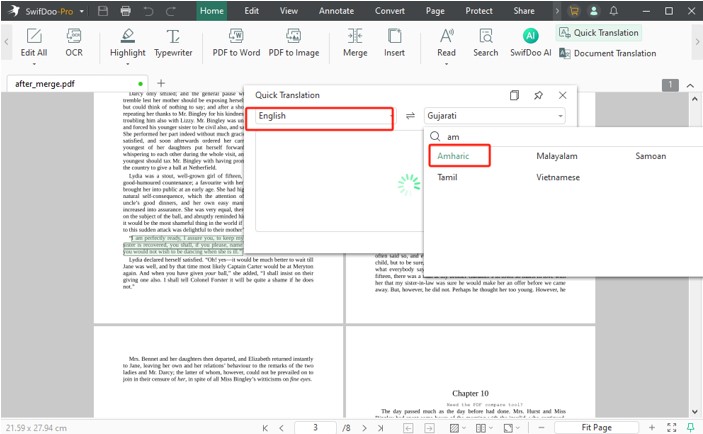Open the shopping cart icon
This screenshot has height=434, width=703.
point(573,11)
